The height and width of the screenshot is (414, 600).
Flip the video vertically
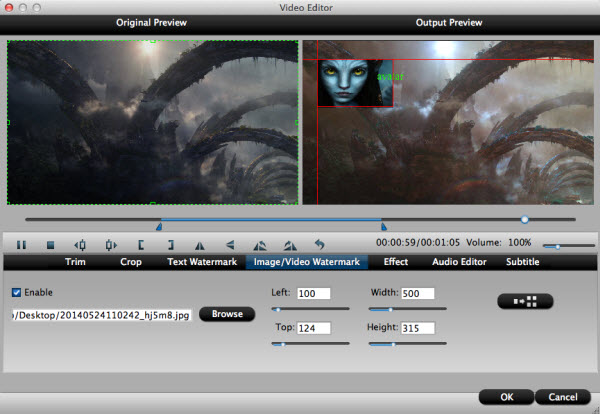230,245
